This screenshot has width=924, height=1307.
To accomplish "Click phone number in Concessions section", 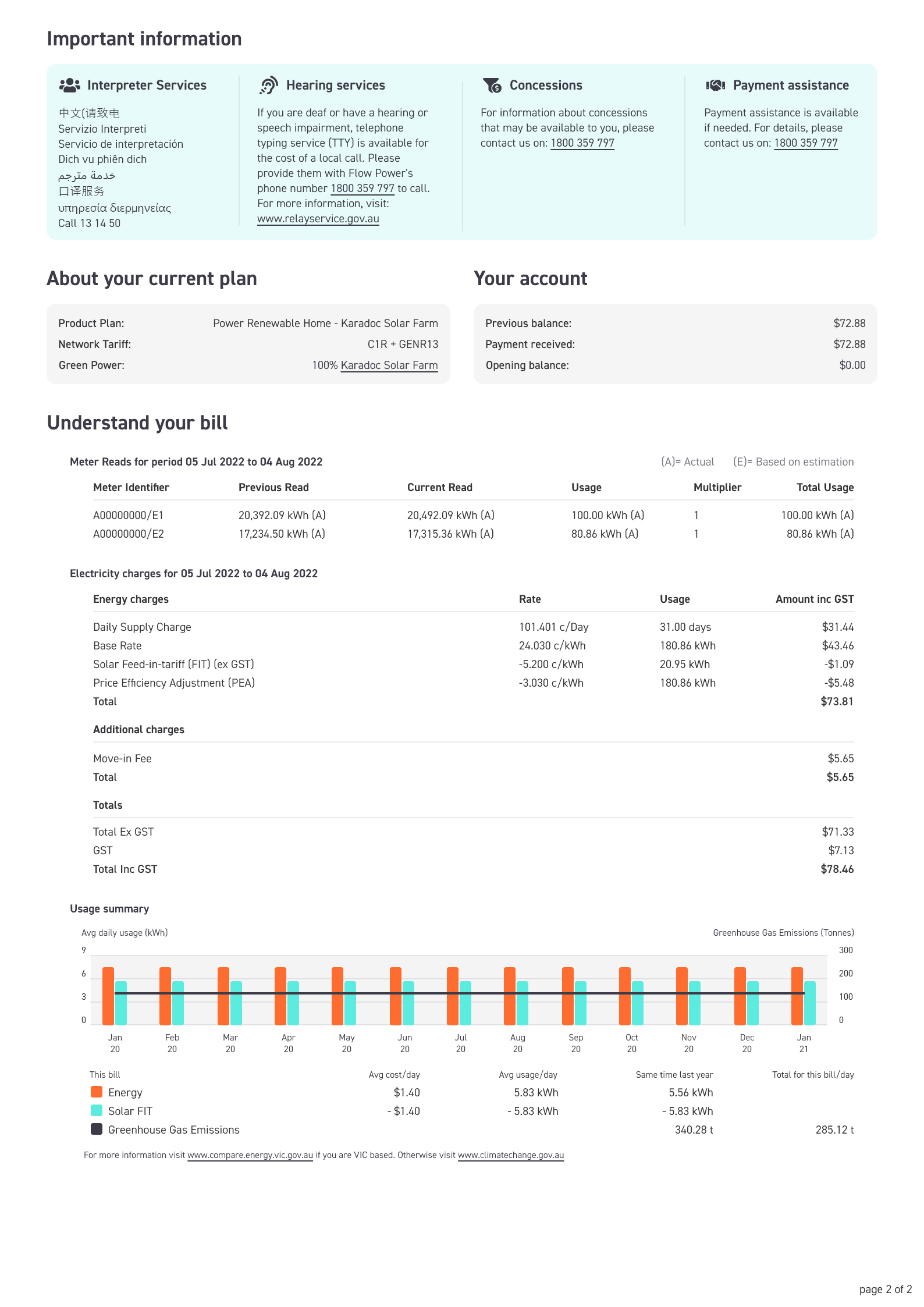I will pyautogui.click(x=582, y=143).
